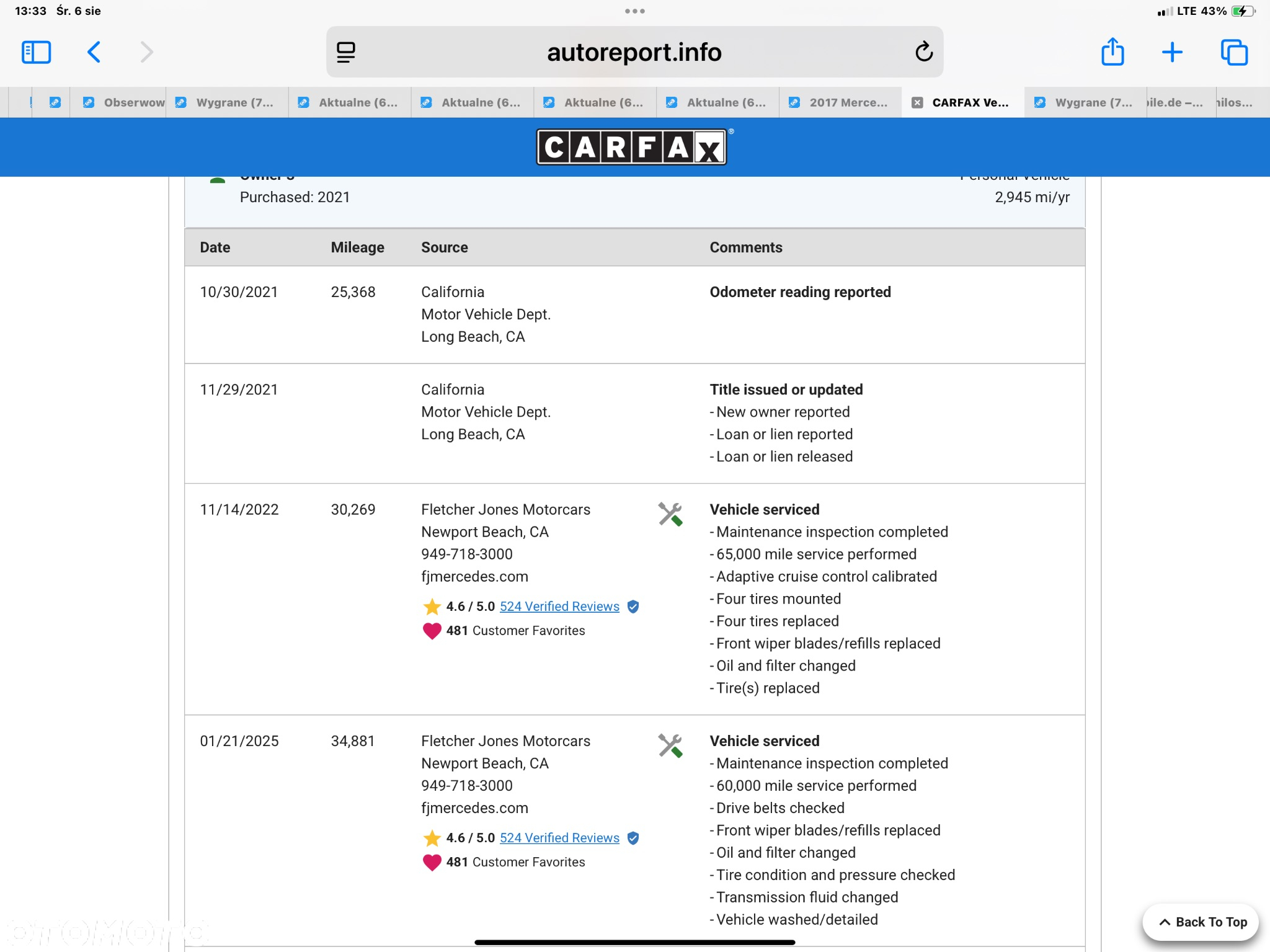Show all tabs overview

point(1234,52)
